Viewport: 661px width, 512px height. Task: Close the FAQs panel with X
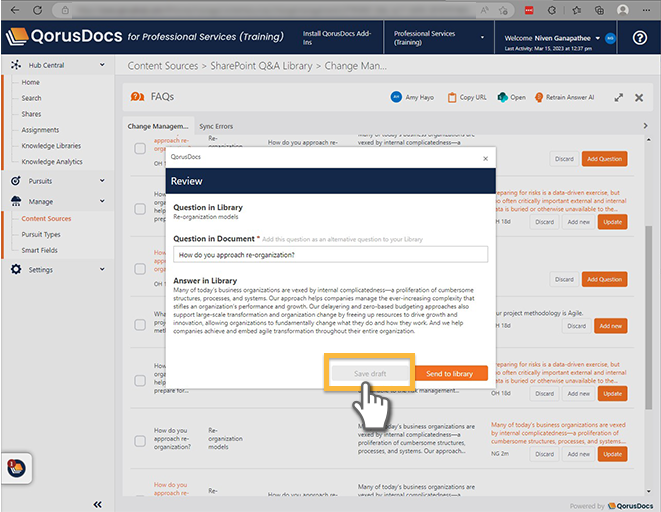[639, 98]
